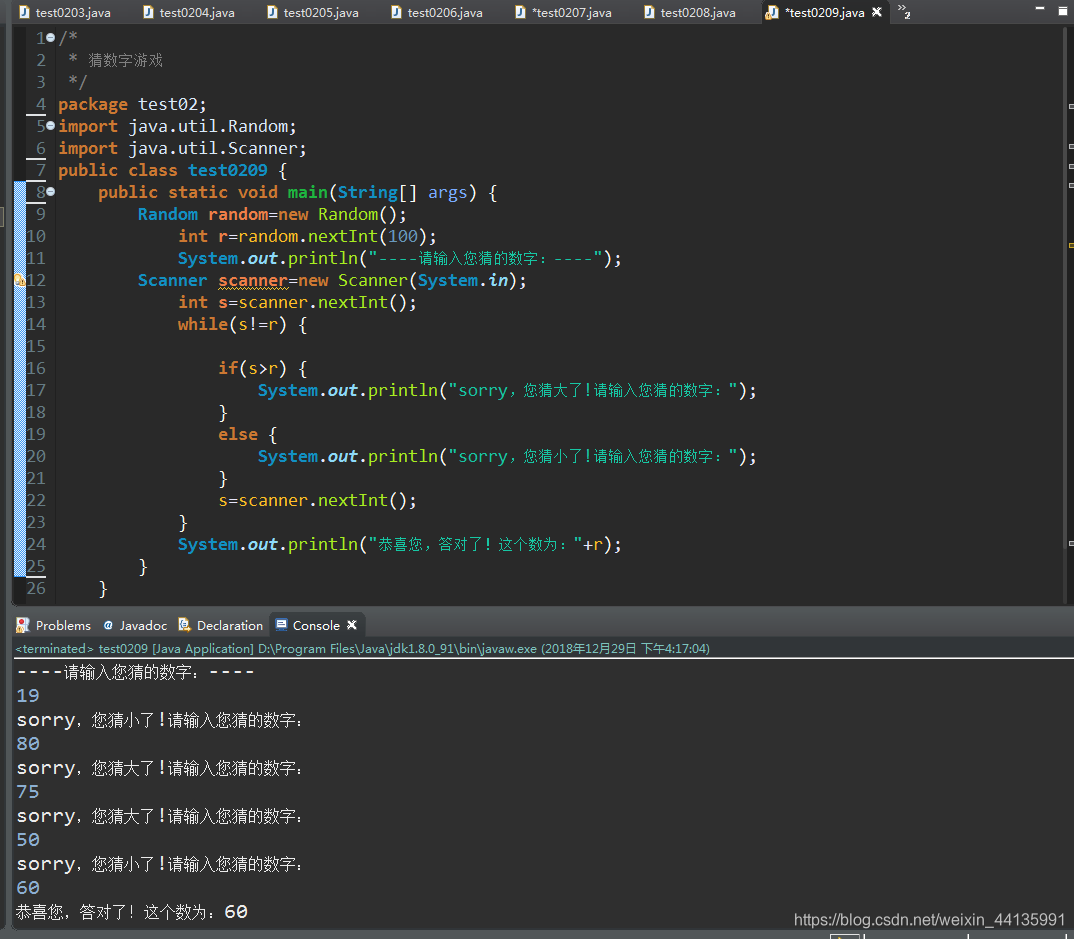Click the test0209.java file icon
The width and height of the screenshot is (1074, 939).
tap(772, 12)
